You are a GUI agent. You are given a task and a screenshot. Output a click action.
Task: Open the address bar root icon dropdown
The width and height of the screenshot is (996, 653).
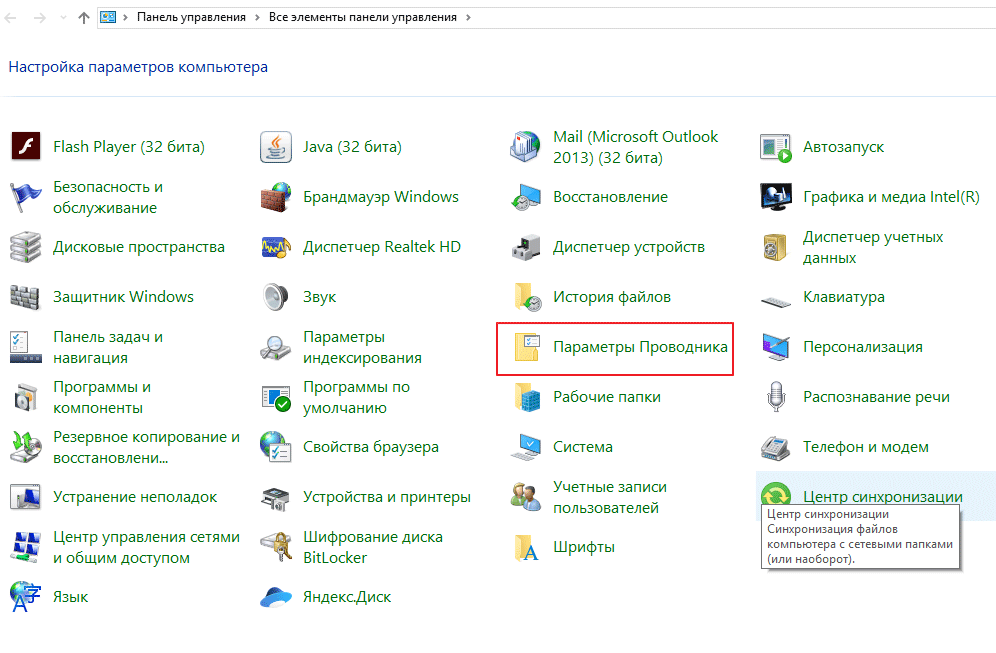(x=124, y=17)
